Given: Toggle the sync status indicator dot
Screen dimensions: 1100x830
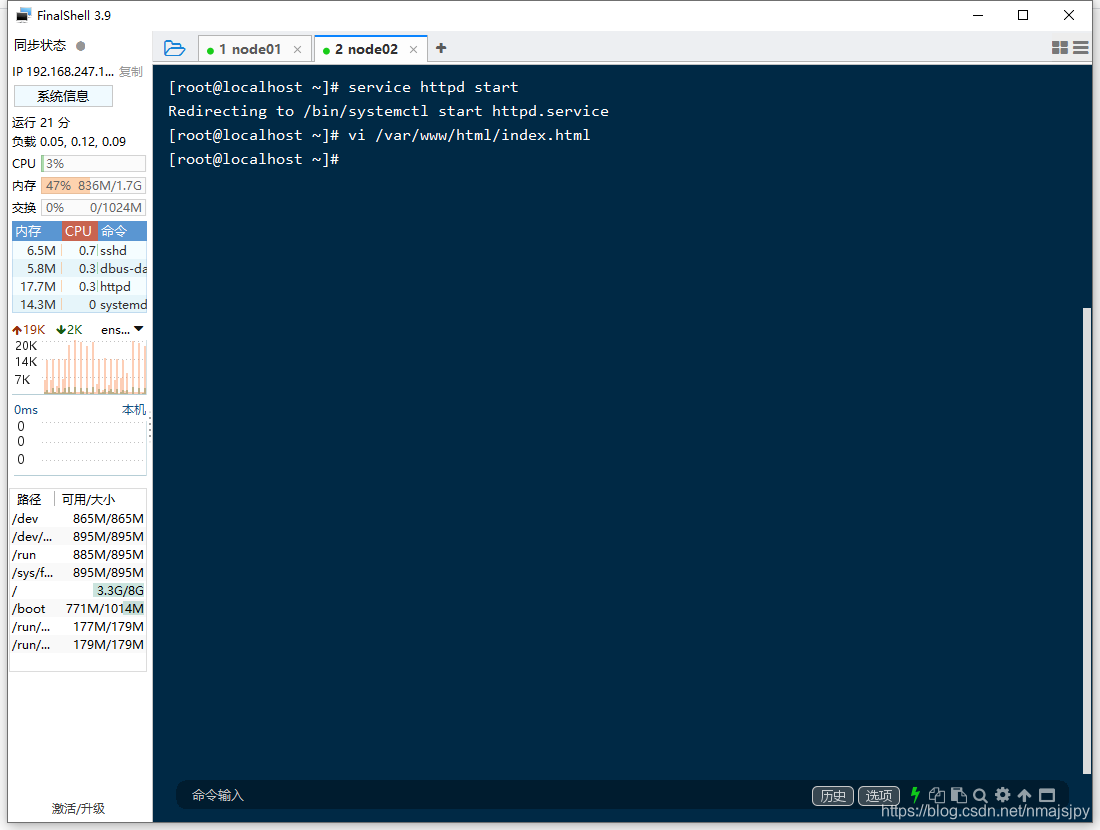Looking at the screenshot, I should point(81,46).
